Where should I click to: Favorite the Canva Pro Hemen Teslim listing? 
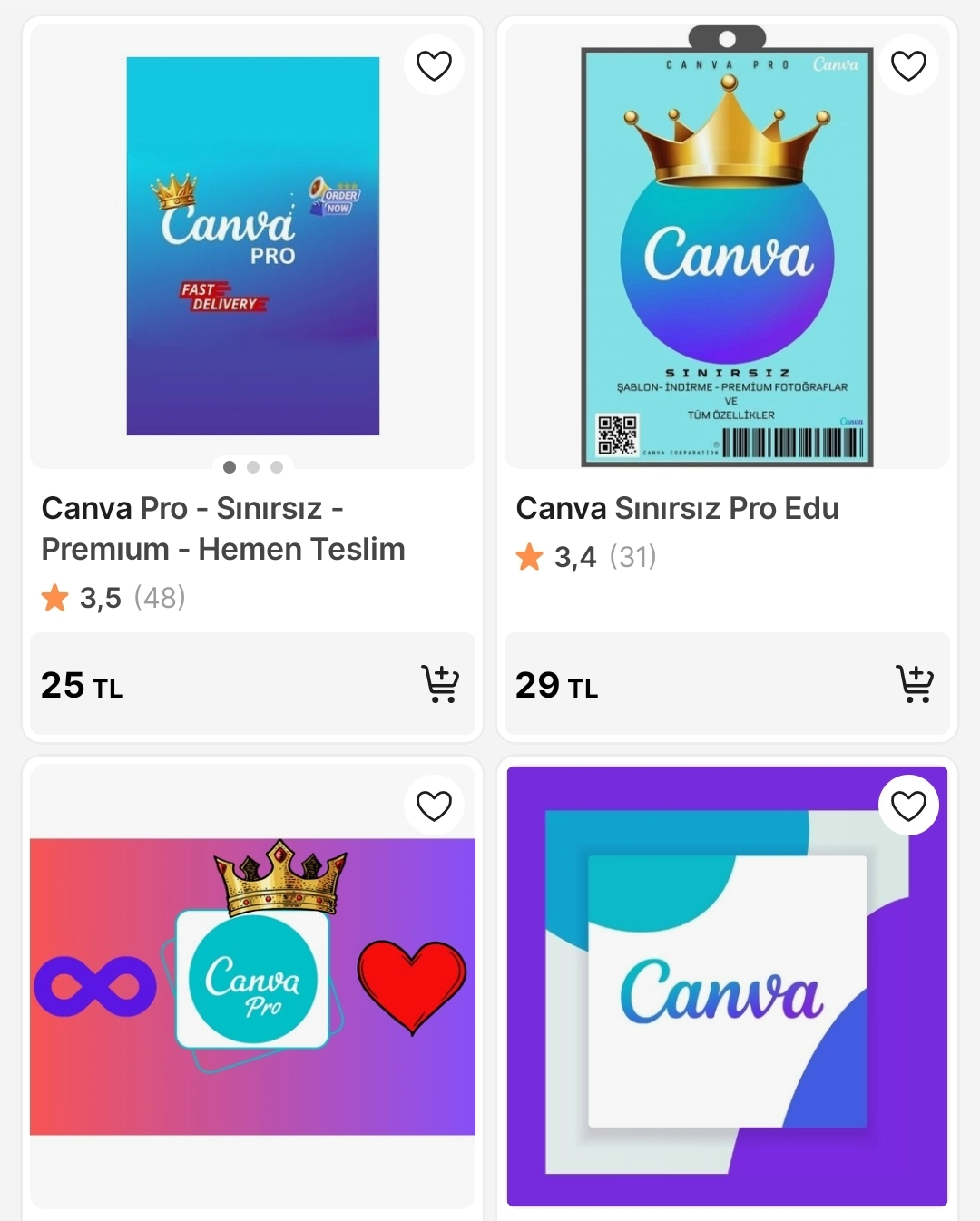click(x=434, y=65)
